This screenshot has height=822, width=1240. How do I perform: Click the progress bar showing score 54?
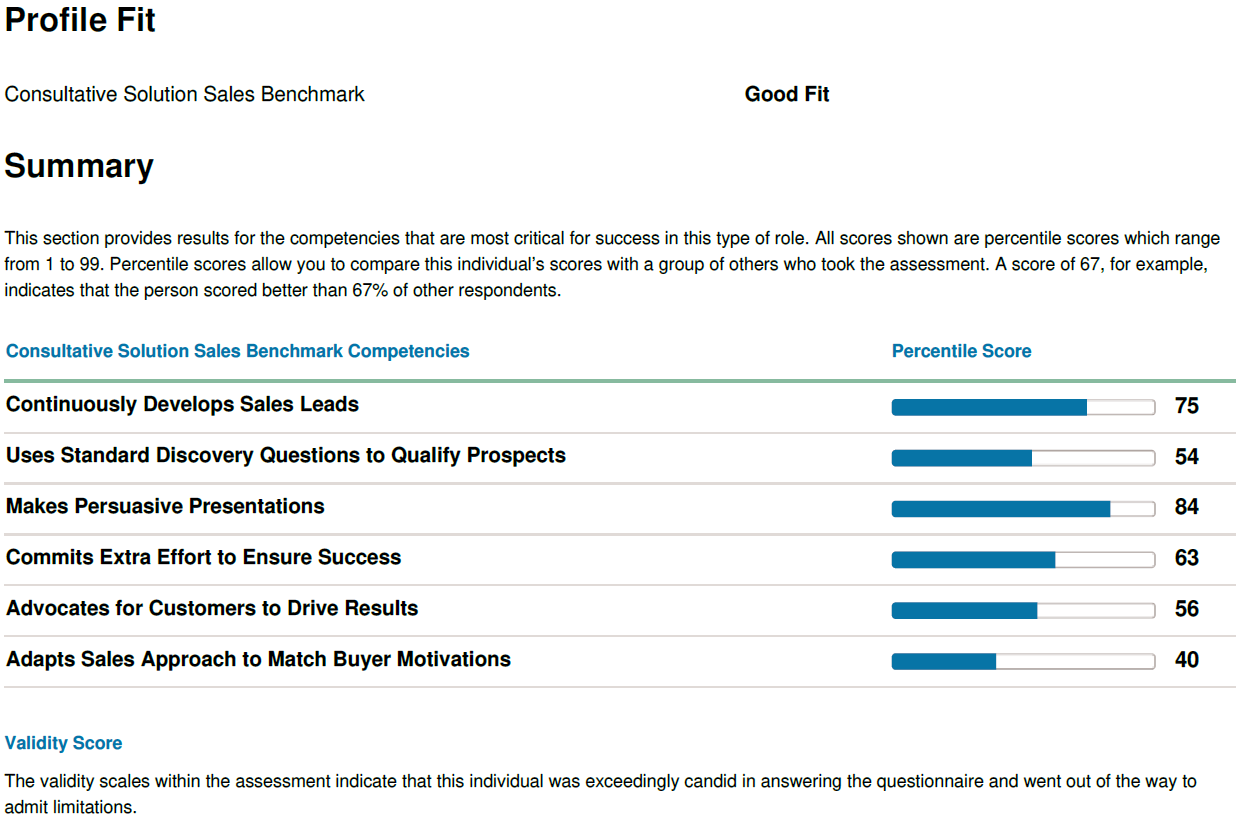[x=1023, y=458]
